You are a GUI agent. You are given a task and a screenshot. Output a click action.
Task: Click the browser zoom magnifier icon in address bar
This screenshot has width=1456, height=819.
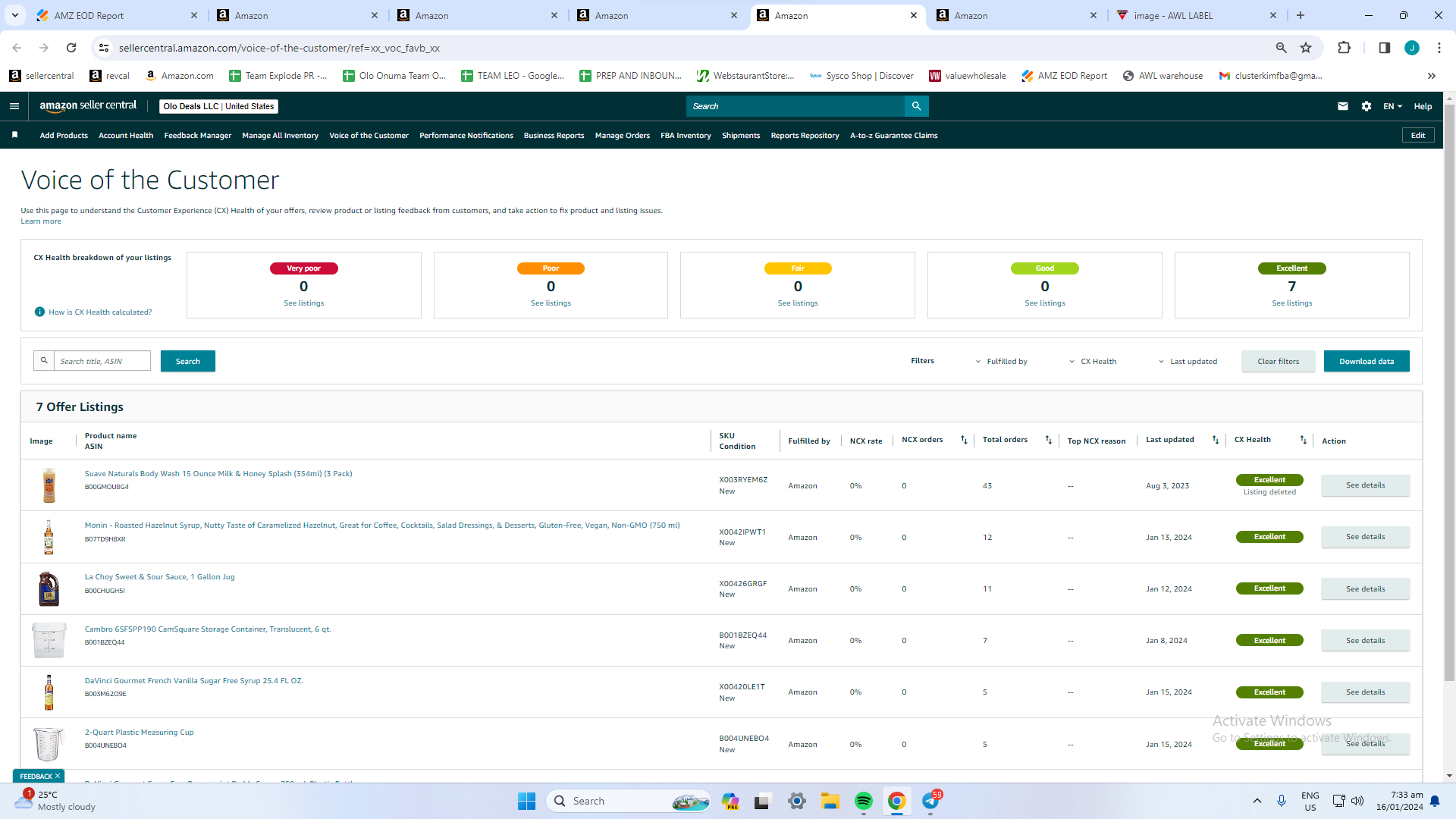(x=1281, y=48)
